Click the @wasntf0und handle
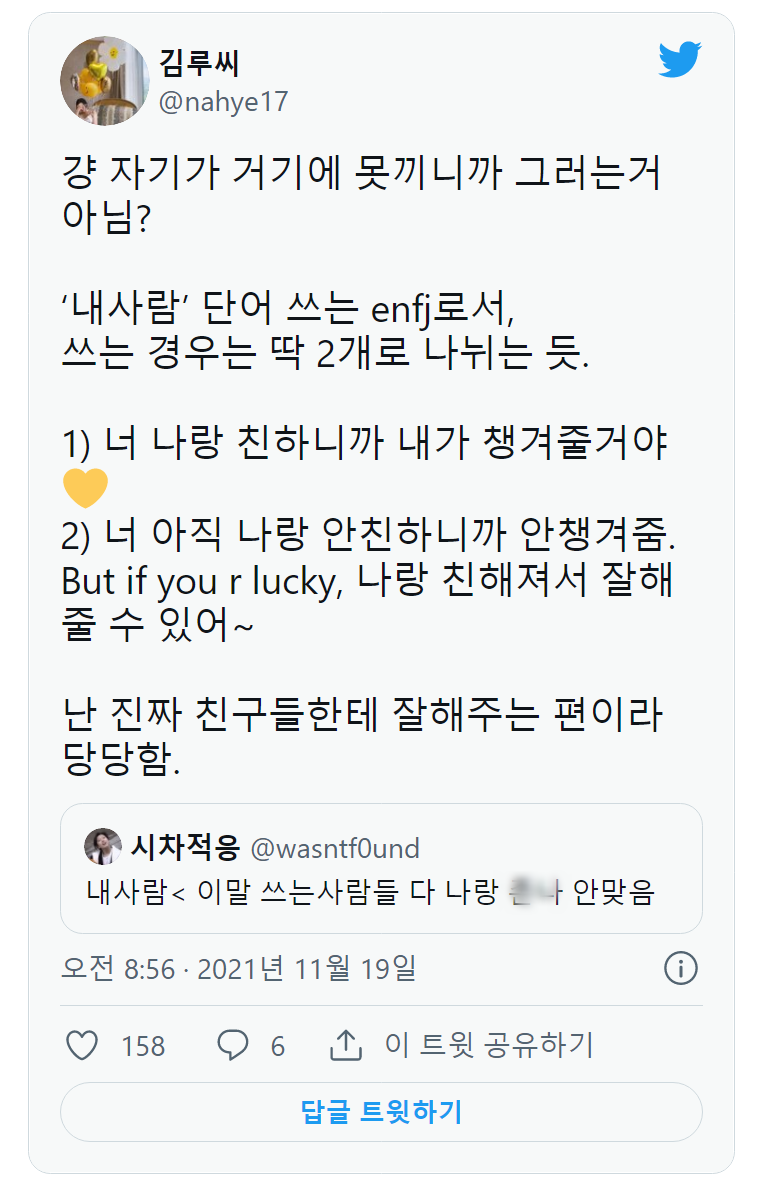The image size is (763, 1180). coord(334,849)
